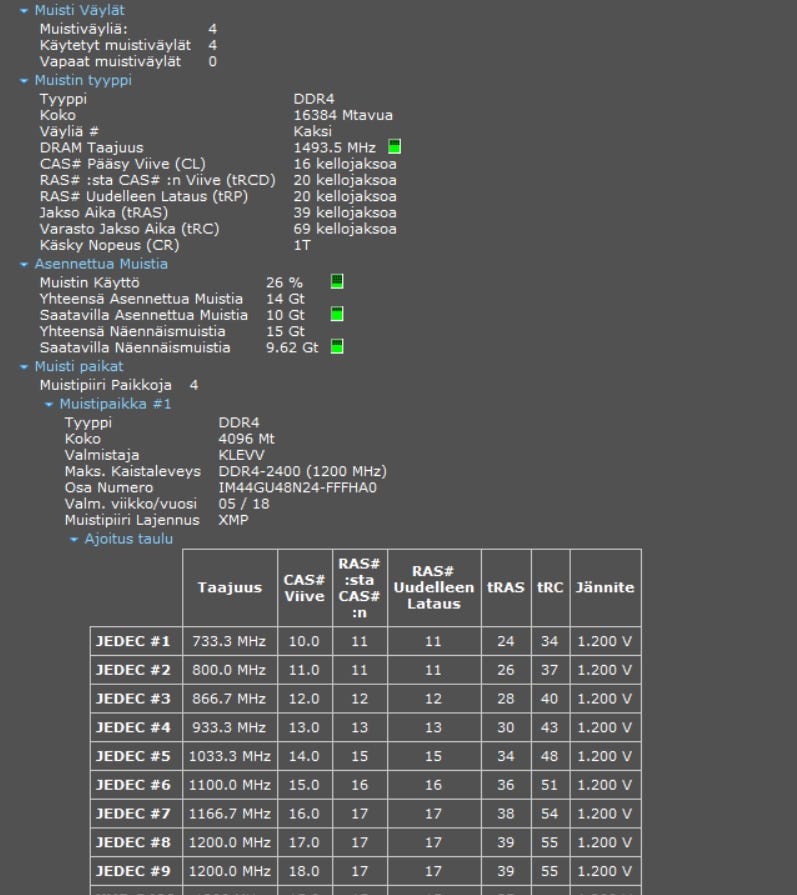Collapse the Ajoitus taulu table

(x=74, y=539)
